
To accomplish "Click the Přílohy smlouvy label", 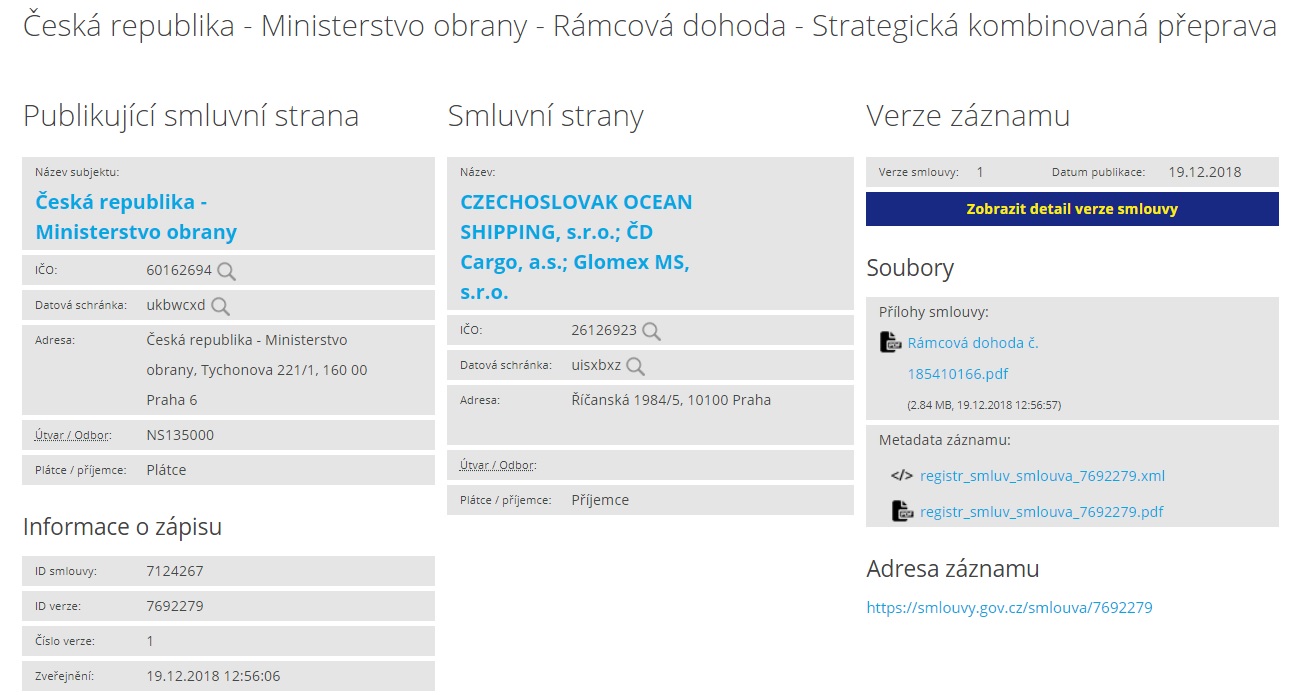I will [933, 312].
